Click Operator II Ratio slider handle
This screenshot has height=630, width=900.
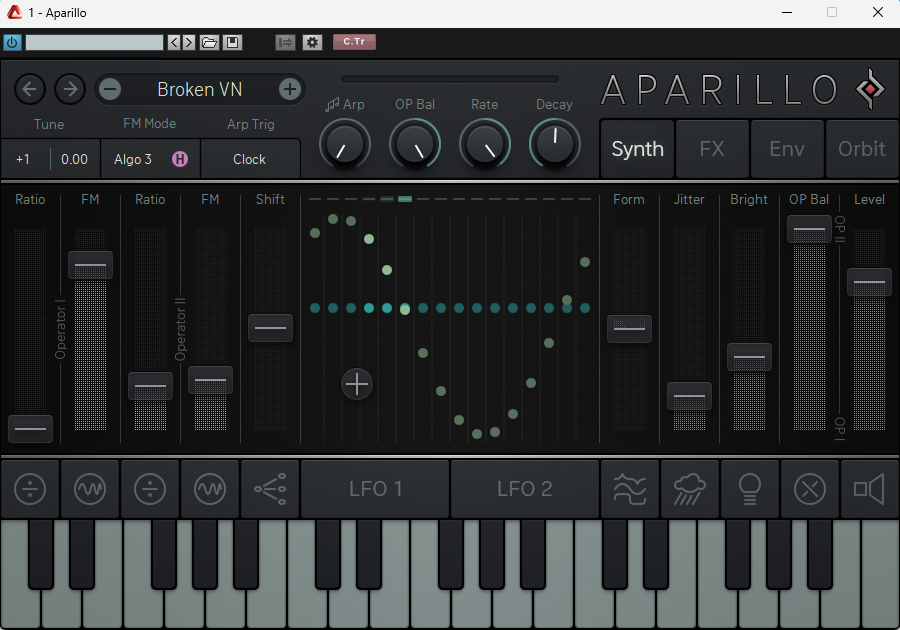point(150,386)
